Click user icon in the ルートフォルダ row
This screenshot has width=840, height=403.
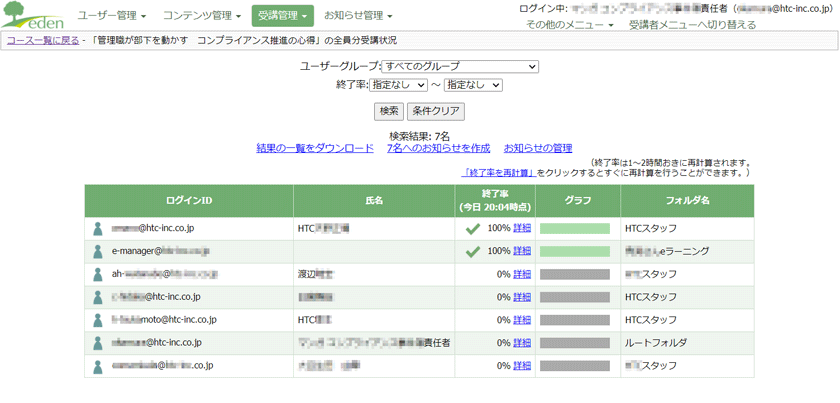pos(98,343)
